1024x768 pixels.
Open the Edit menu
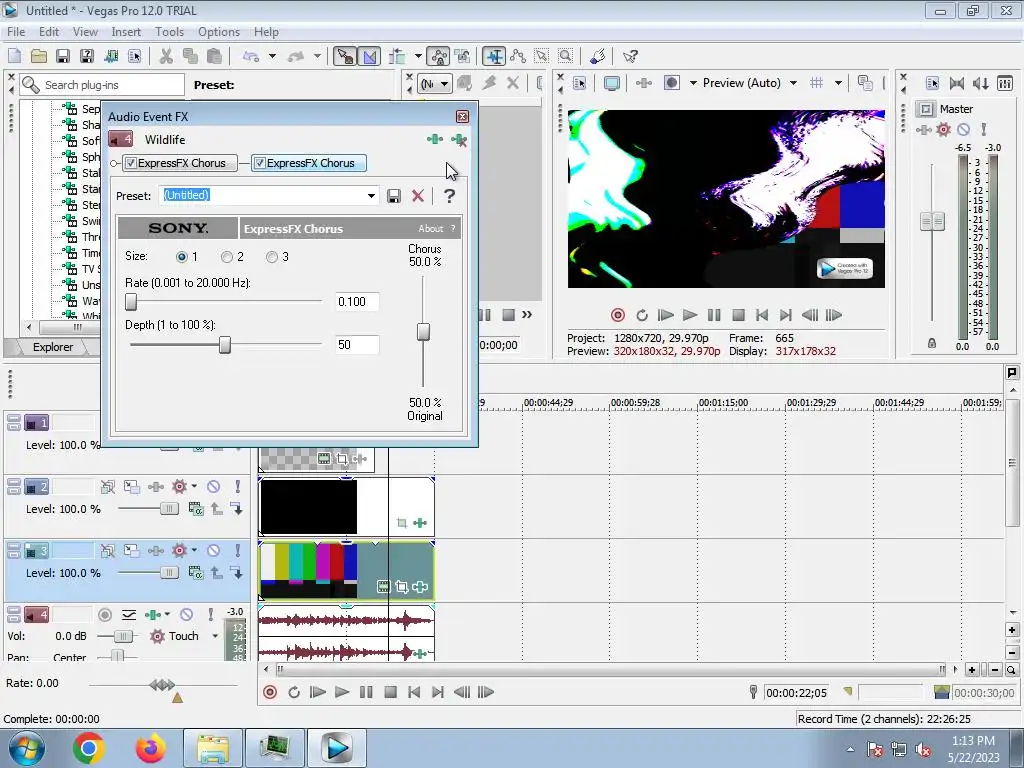48,32
